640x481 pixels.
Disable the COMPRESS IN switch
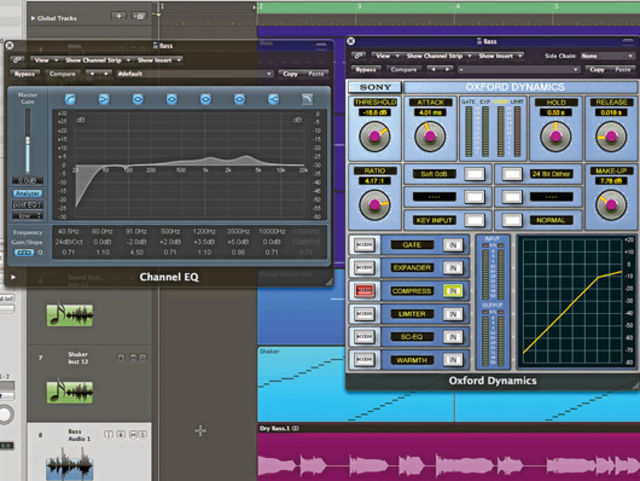[453, 291]
